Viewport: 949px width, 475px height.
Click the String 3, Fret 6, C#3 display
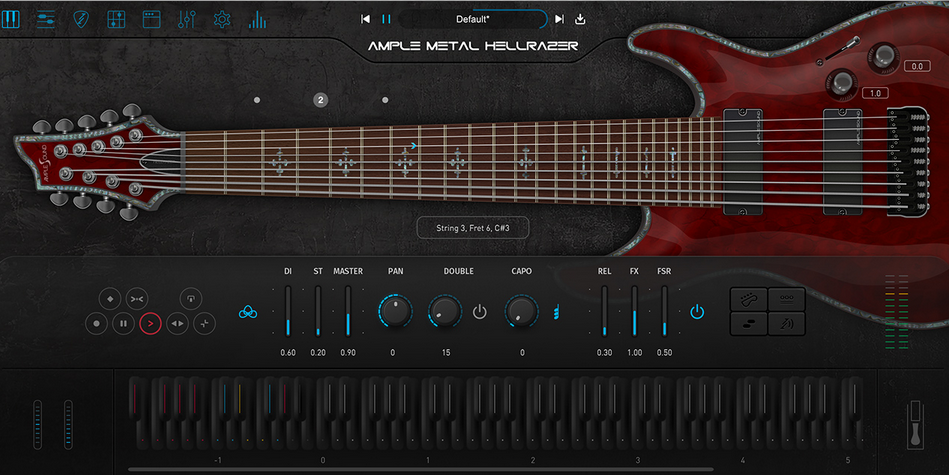(x=473, y=228)
